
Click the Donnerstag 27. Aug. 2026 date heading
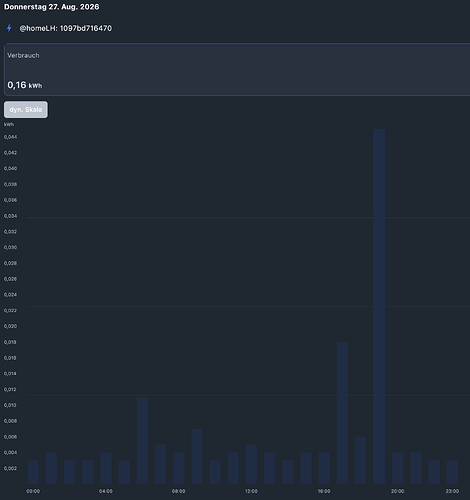(x=52, y=7)
